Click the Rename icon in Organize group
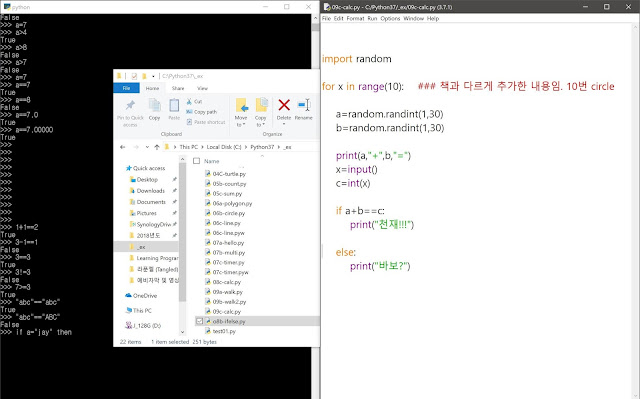Image resolution: width=640 pixels, height=399 pixels. pyautogui.click(x=304, y=105)
